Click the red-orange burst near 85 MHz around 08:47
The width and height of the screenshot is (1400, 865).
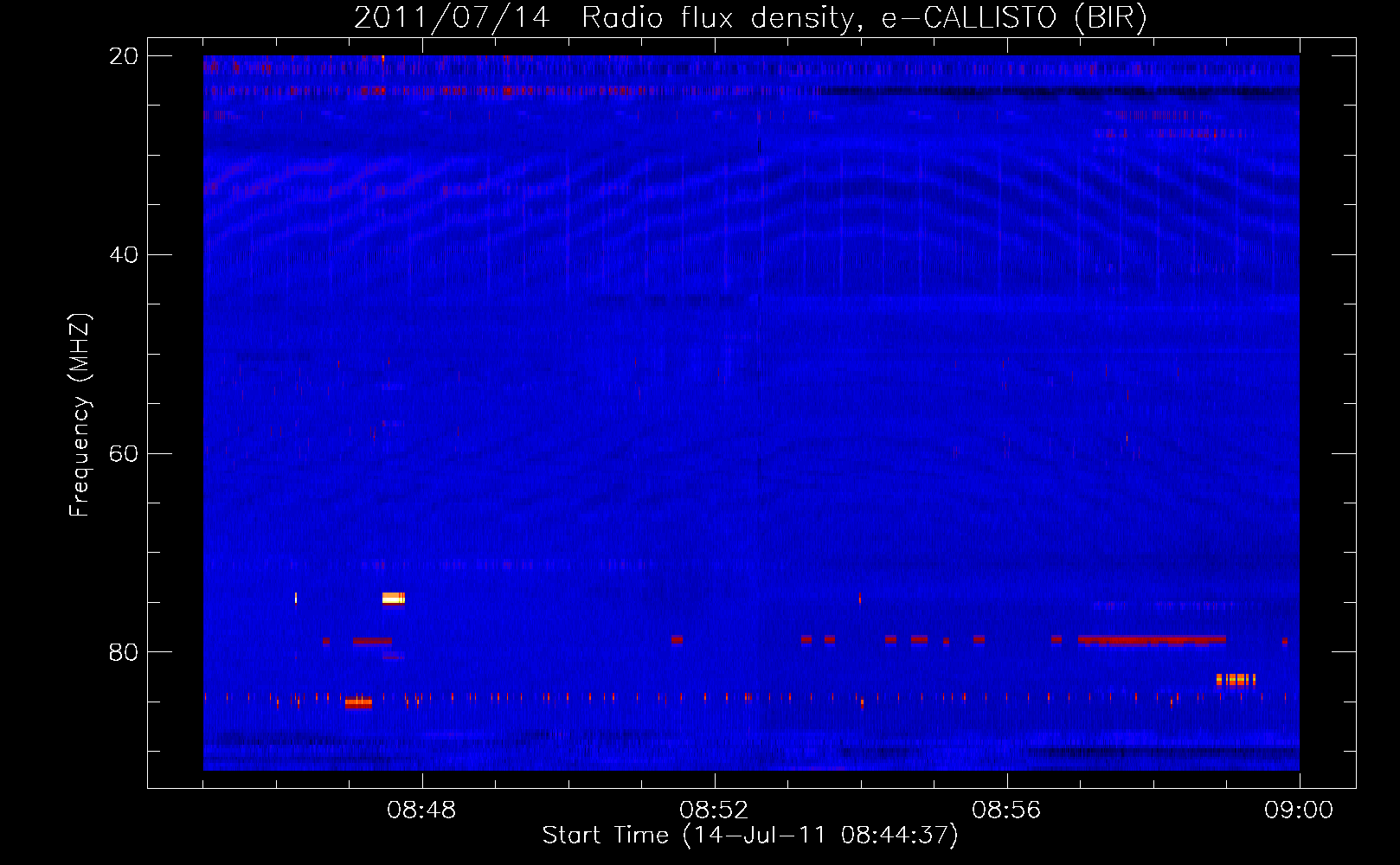pos(358,703)
